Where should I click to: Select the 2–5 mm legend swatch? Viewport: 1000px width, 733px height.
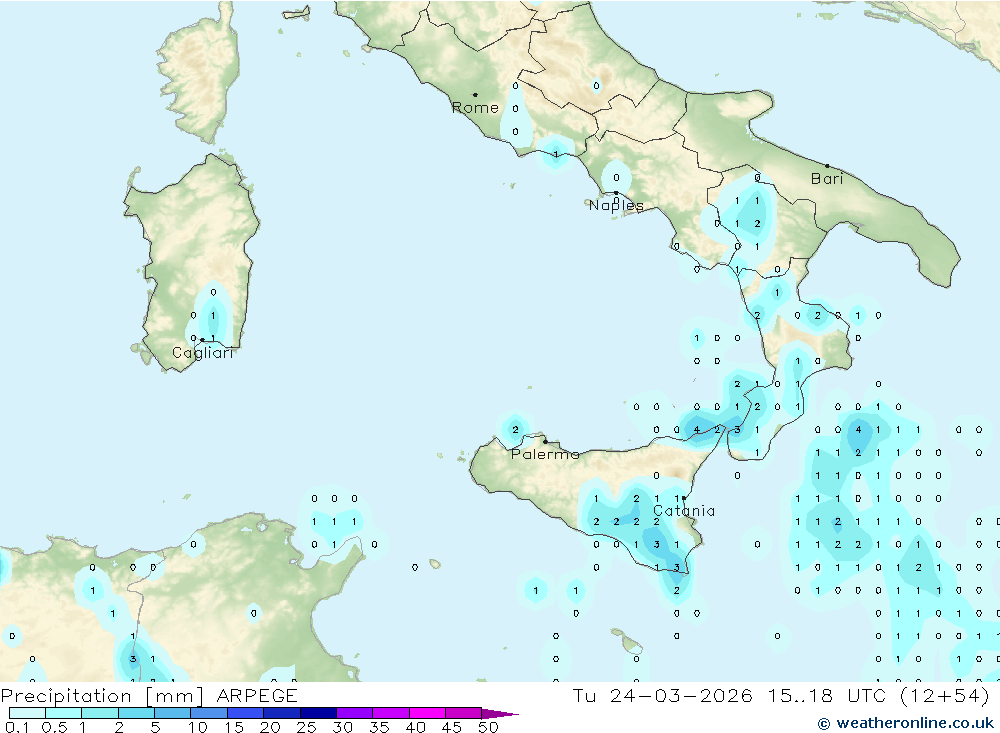tap(136, 713)
